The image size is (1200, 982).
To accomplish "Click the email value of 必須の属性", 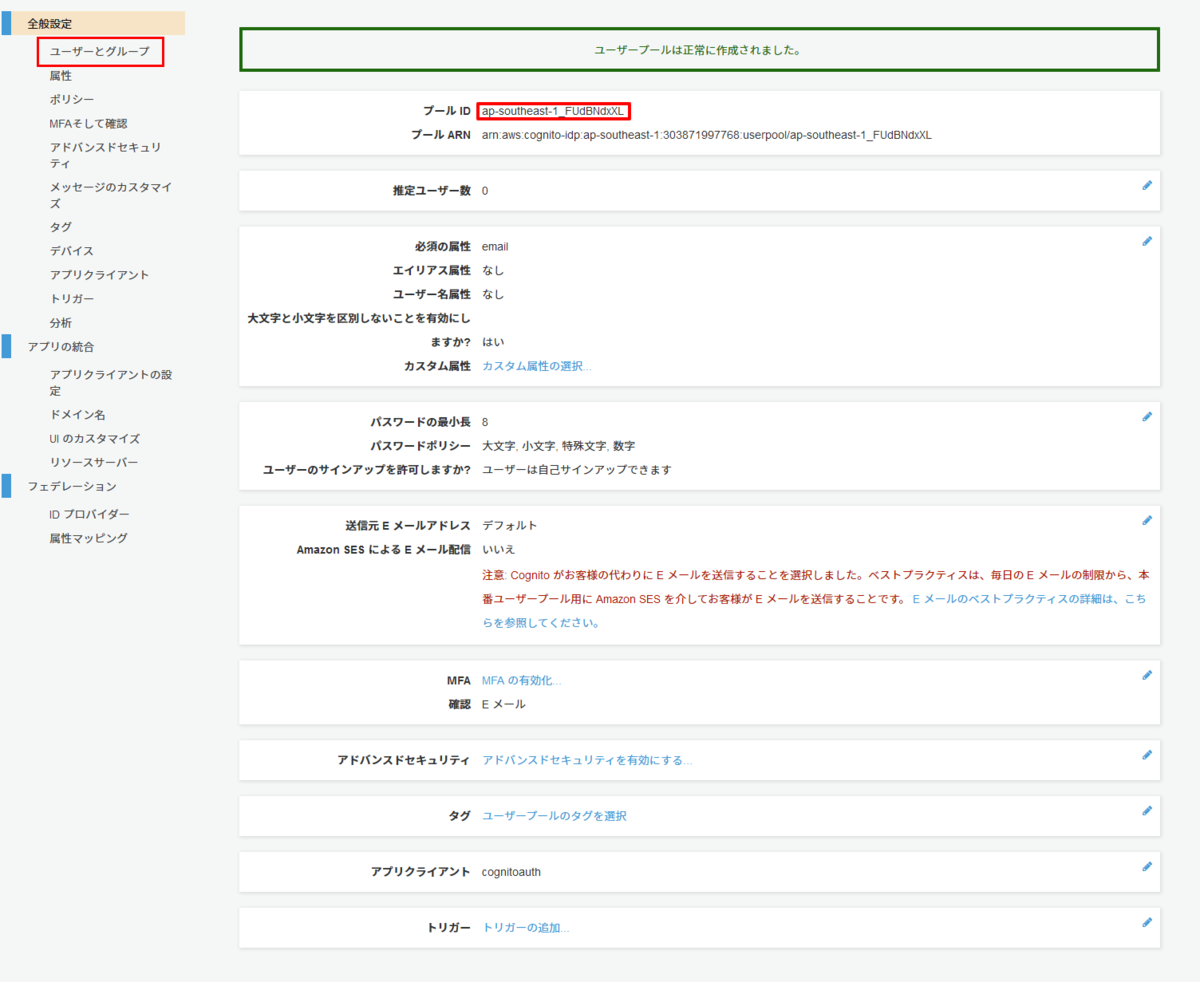I will point(495,246).
